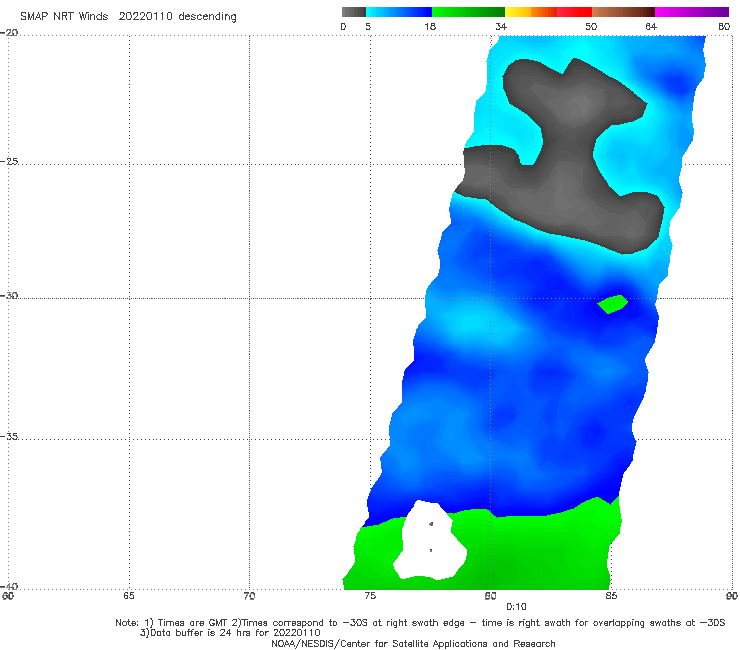Click the latitude axis label '-35'
The image size is (740, 650).
pyautogui.click(x=9, y=436)
